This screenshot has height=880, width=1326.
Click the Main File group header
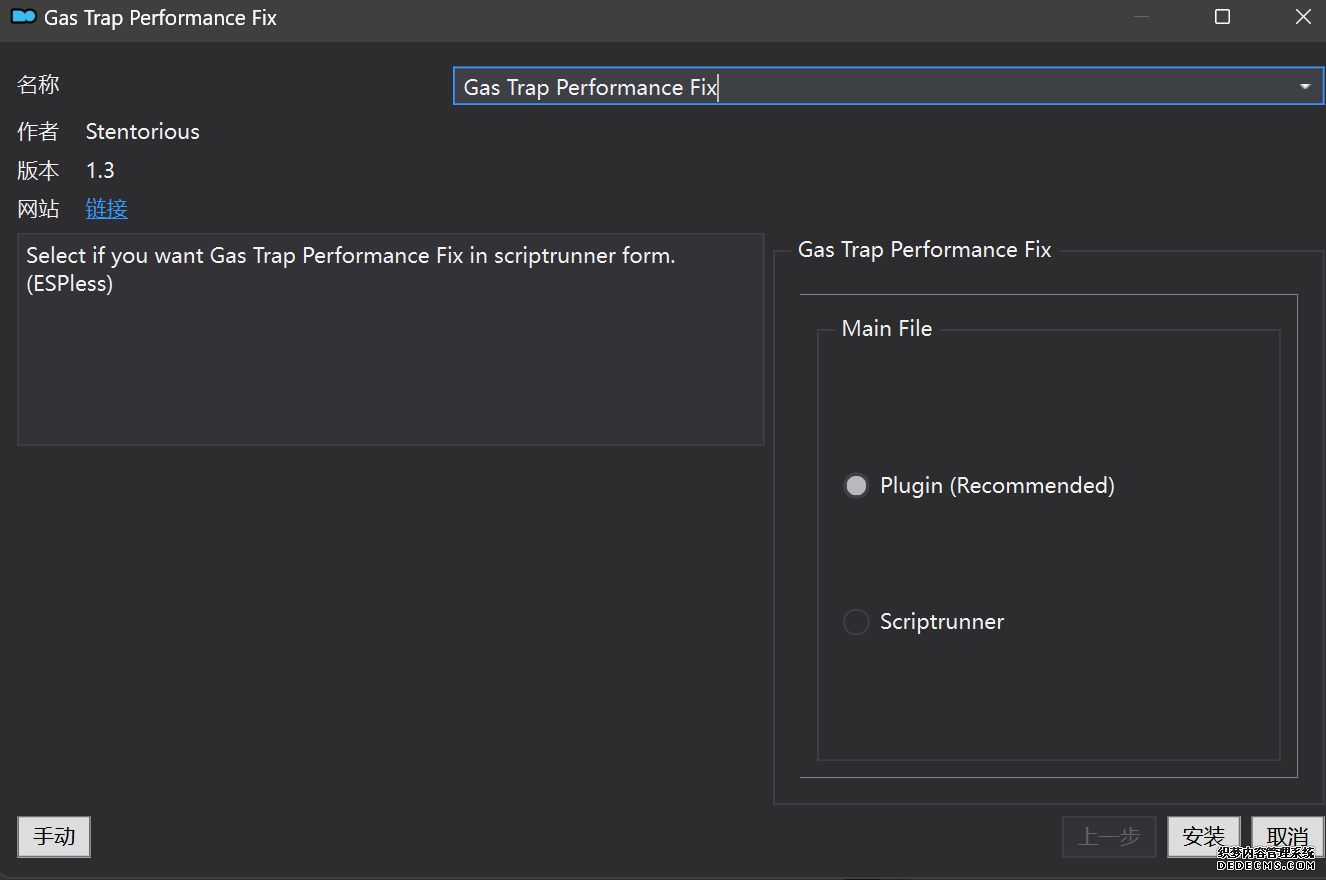click(886, 329)
